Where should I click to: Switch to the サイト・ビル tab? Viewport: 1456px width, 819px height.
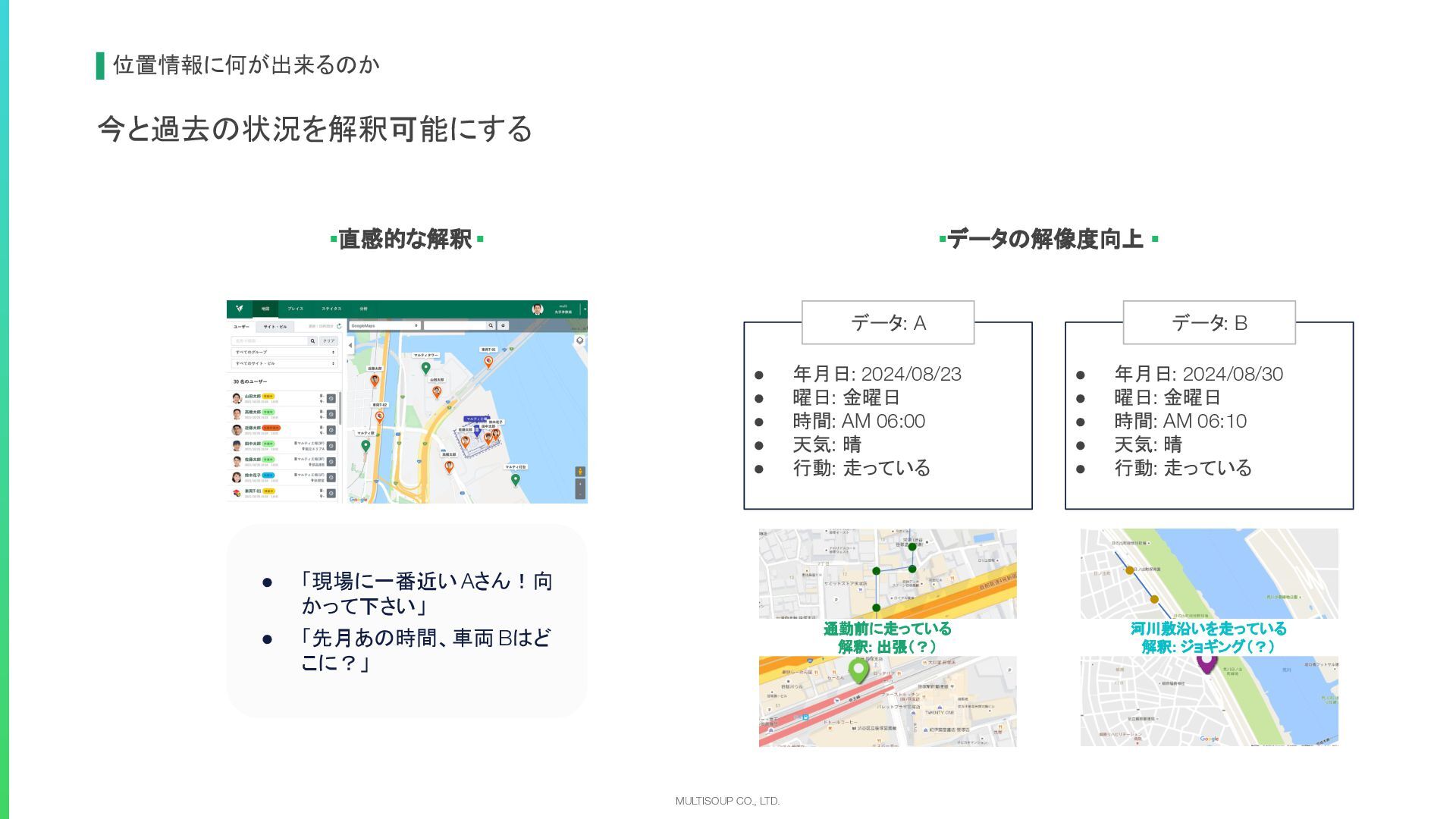point(275,327)
